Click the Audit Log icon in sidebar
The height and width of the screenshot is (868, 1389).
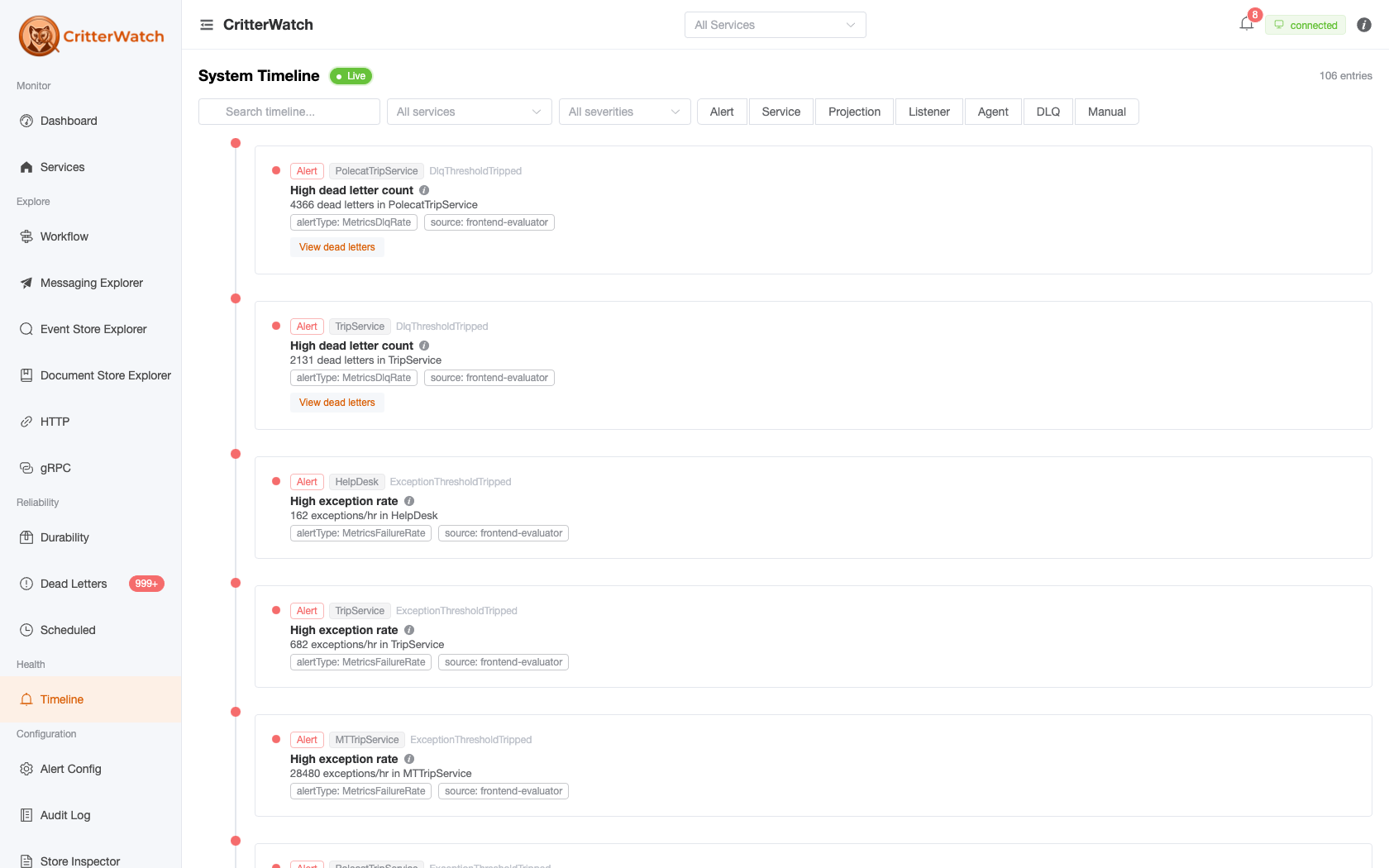[x=26, y=815]
